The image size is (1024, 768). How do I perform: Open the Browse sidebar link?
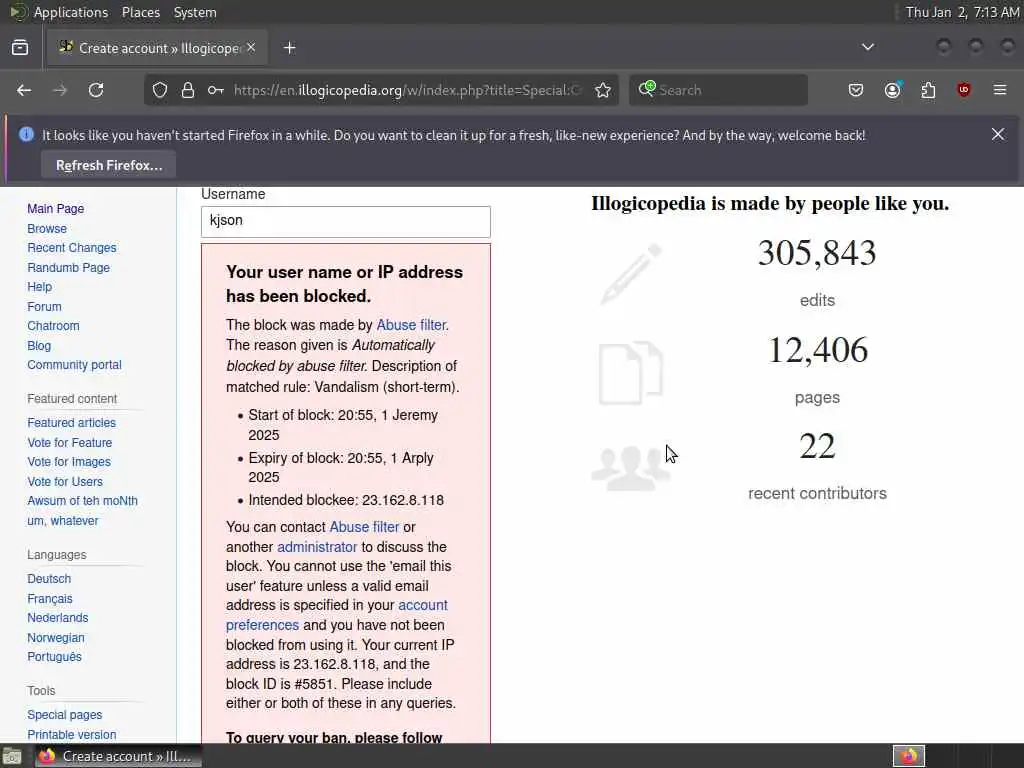(x=47, y=229)
